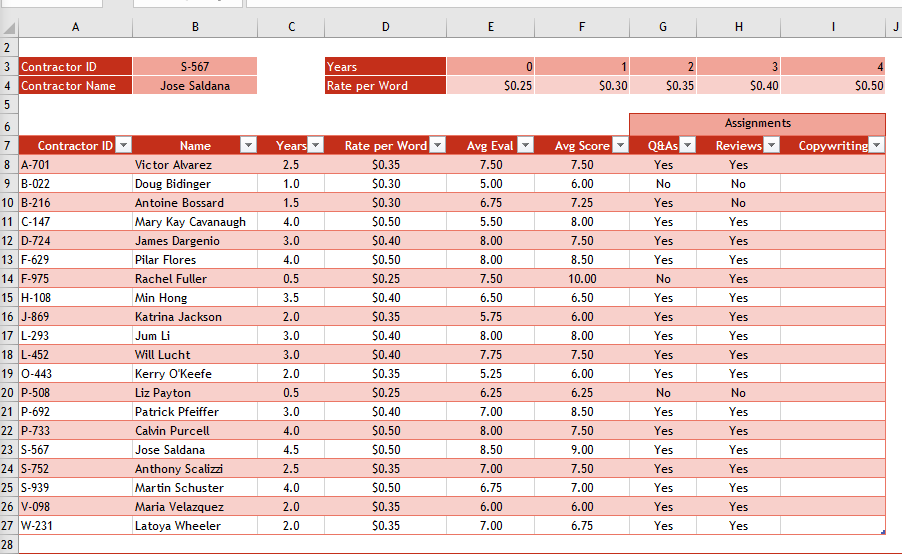Select column A header
This screenshot has width=902, height=554.
(x=75, y=27)
